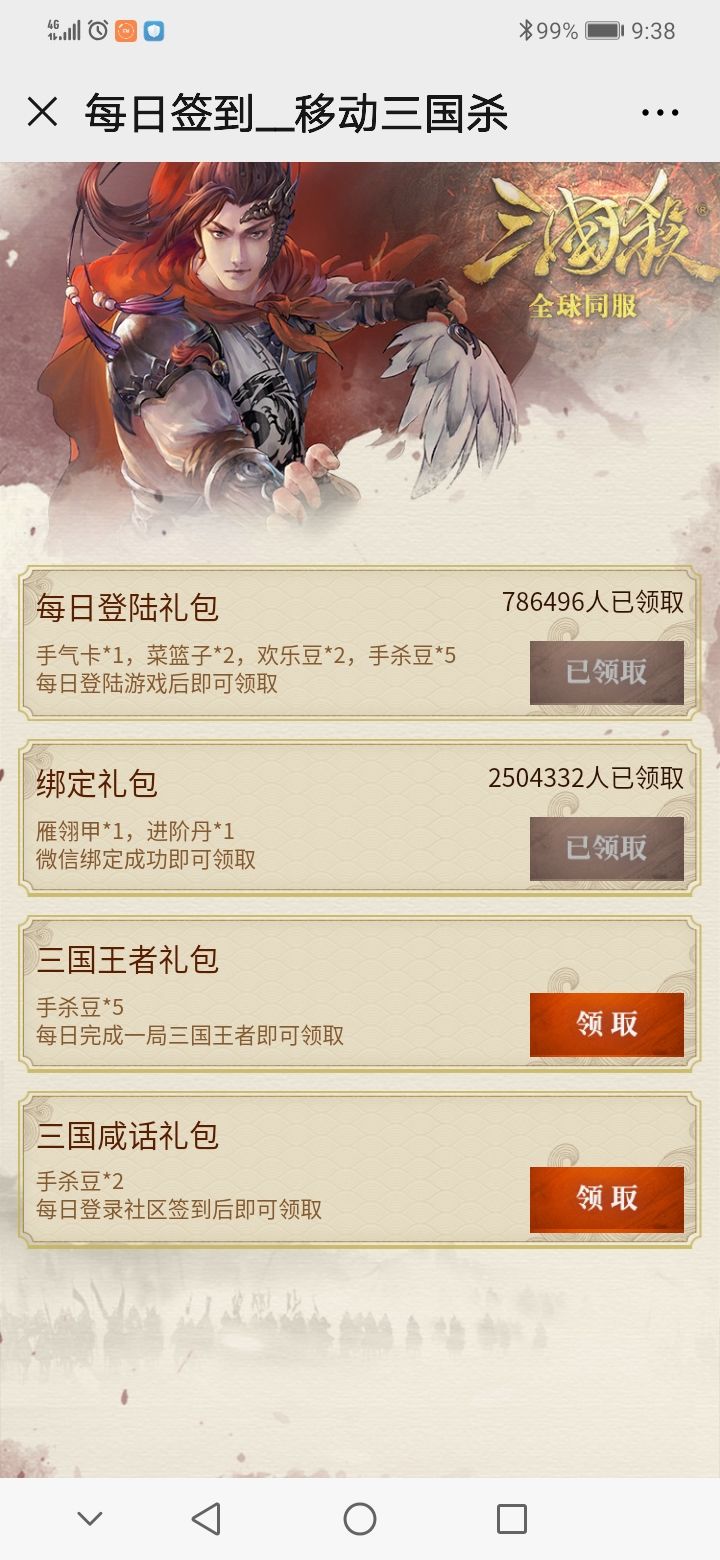Tap the 2504332人已领取 counter text

[586, 778]
